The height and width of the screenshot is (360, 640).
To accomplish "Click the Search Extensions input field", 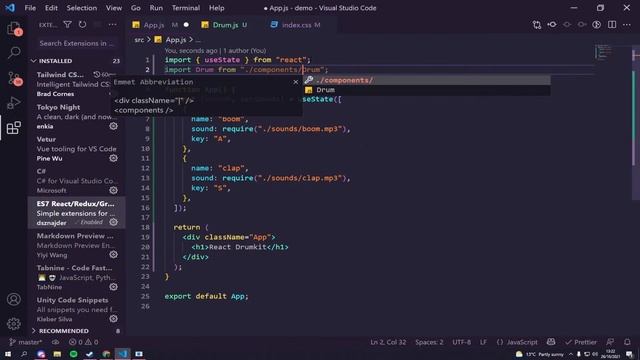I will click(77, 43).
